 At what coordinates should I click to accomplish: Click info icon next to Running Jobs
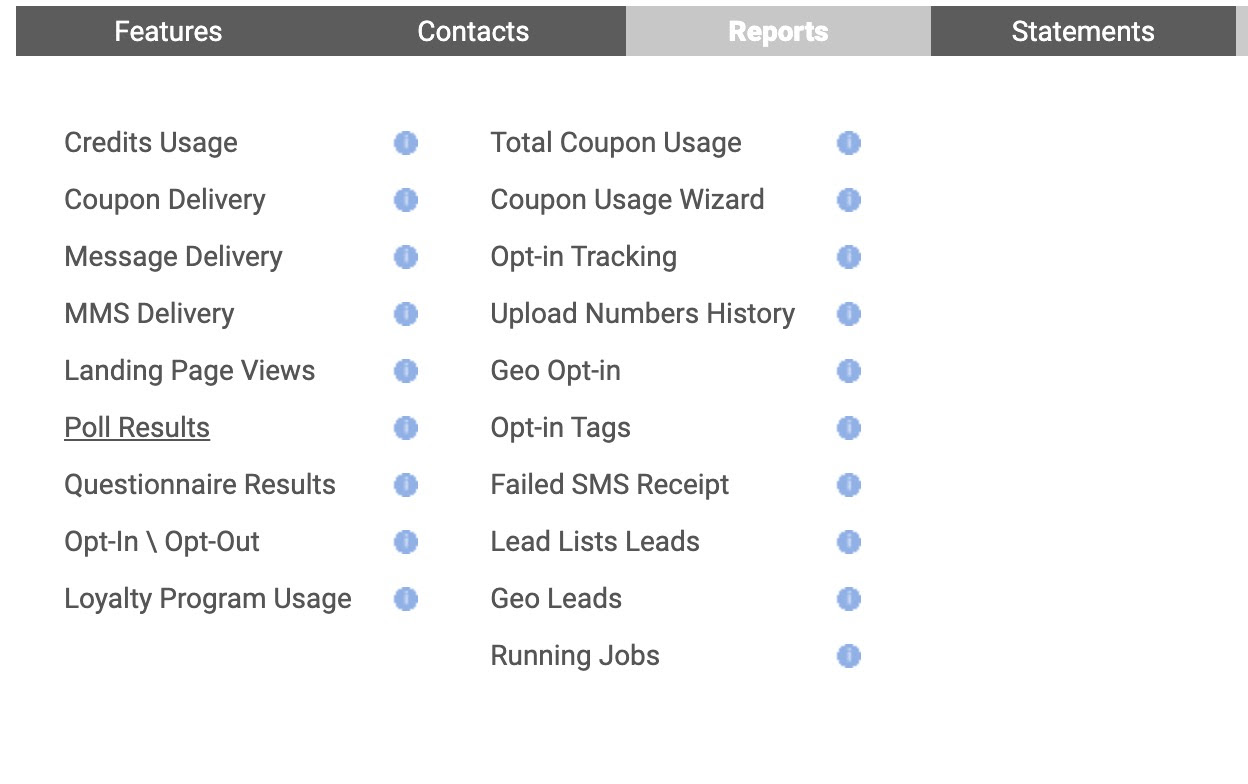(848, 656)
